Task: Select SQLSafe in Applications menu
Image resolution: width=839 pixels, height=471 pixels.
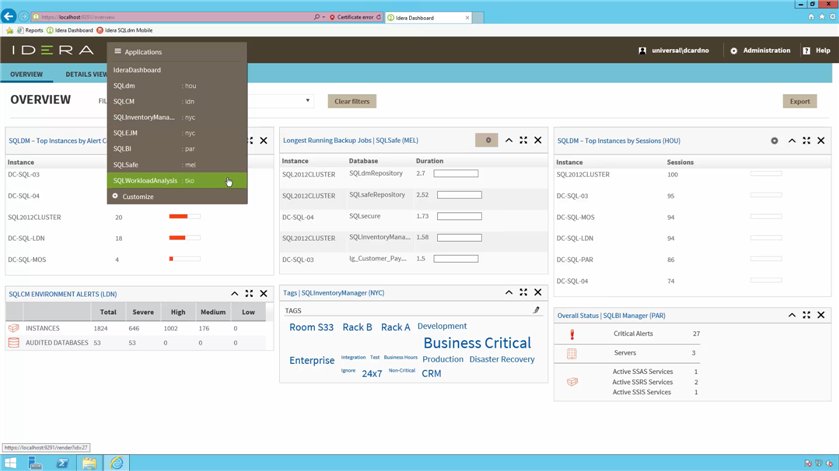Action: (177, 165)
